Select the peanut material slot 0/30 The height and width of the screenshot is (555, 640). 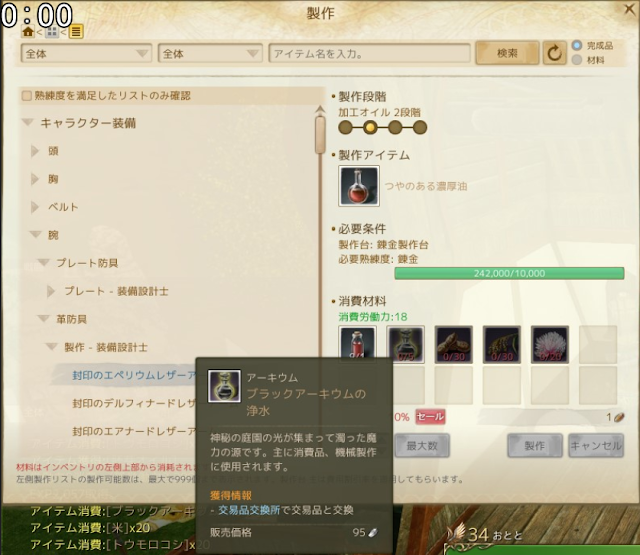click(x=453, y=344)
